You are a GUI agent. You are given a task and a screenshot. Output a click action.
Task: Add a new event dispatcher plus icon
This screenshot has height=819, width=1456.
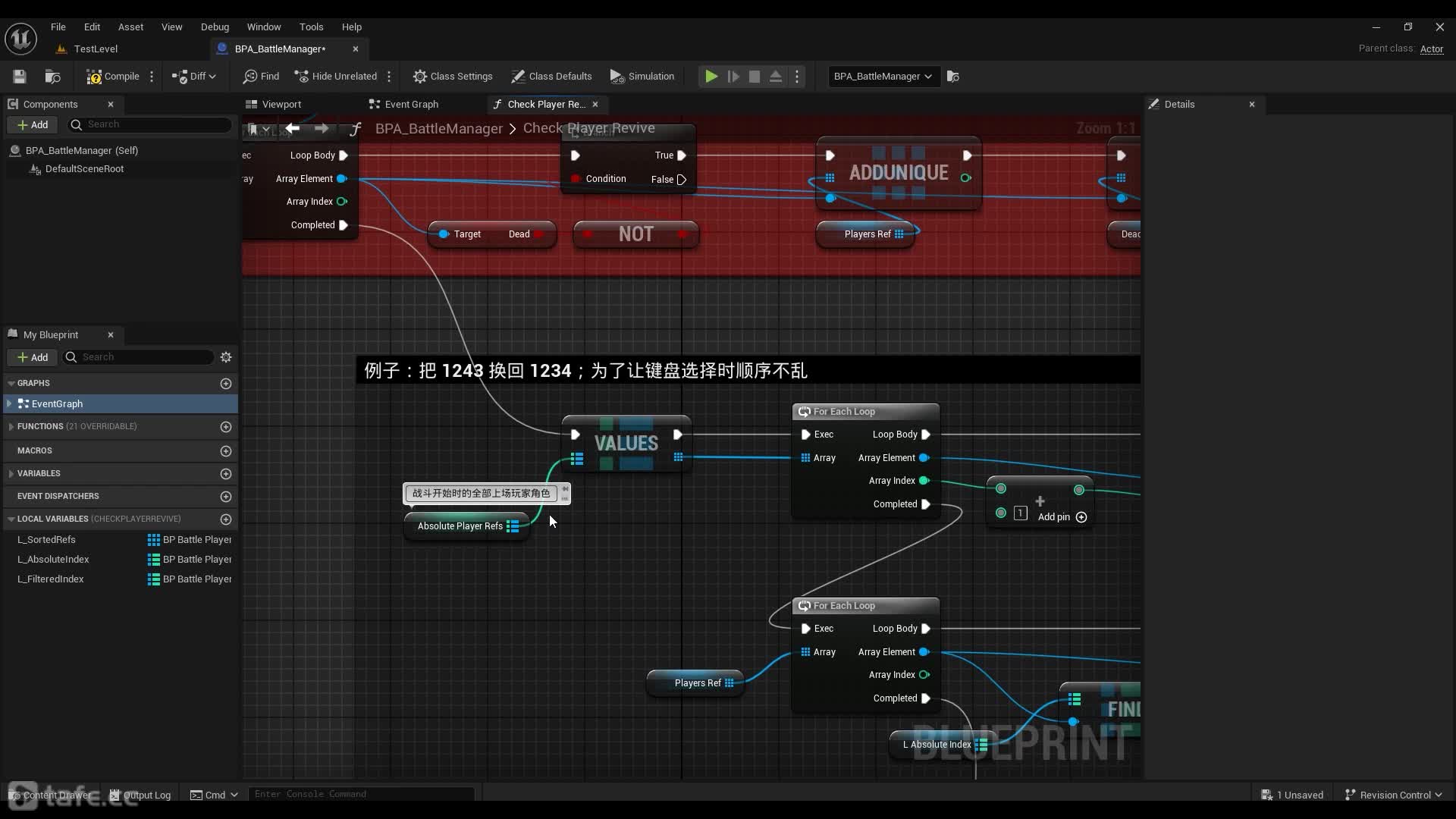(x=226, y=496)
